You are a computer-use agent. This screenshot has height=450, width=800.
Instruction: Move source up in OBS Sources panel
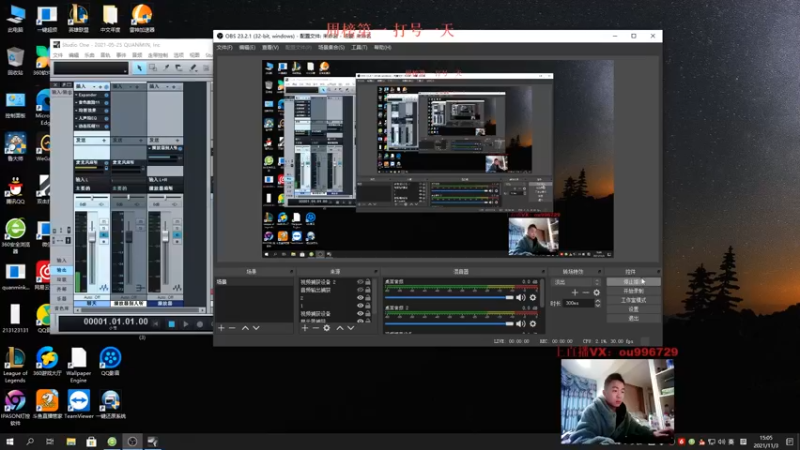[340, 328]
